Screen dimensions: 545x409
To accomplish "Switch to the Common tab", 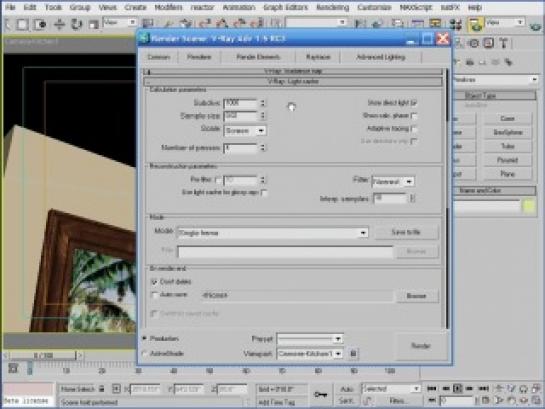I will click(158, 57).
